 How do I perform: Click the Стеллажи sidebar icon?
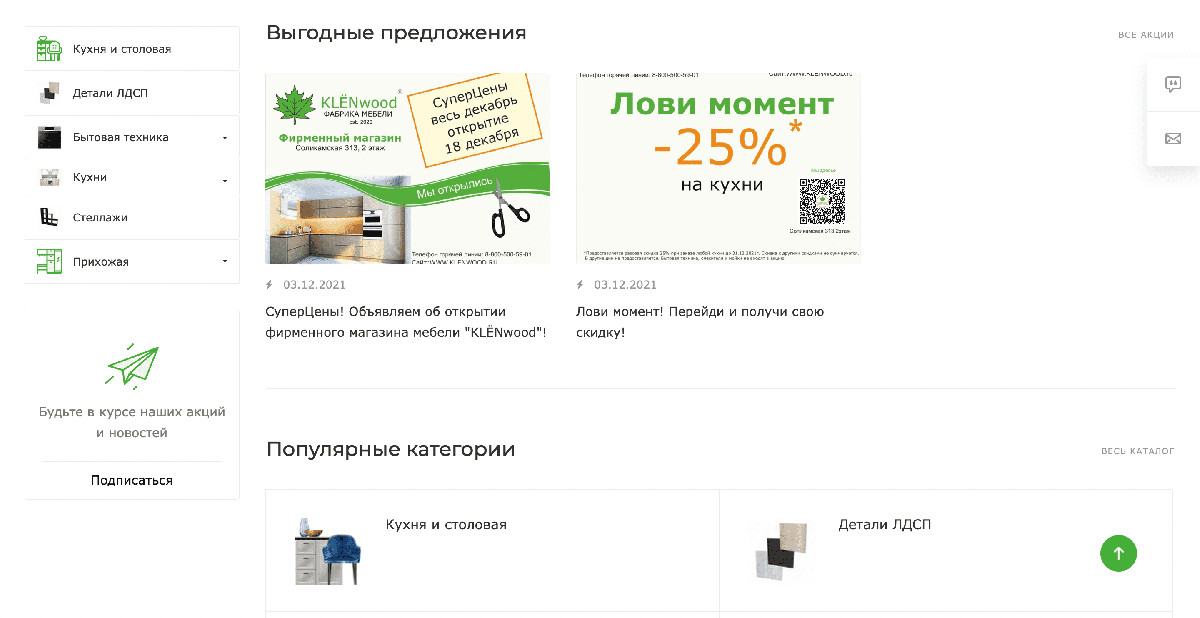click(x=49, y=217)
